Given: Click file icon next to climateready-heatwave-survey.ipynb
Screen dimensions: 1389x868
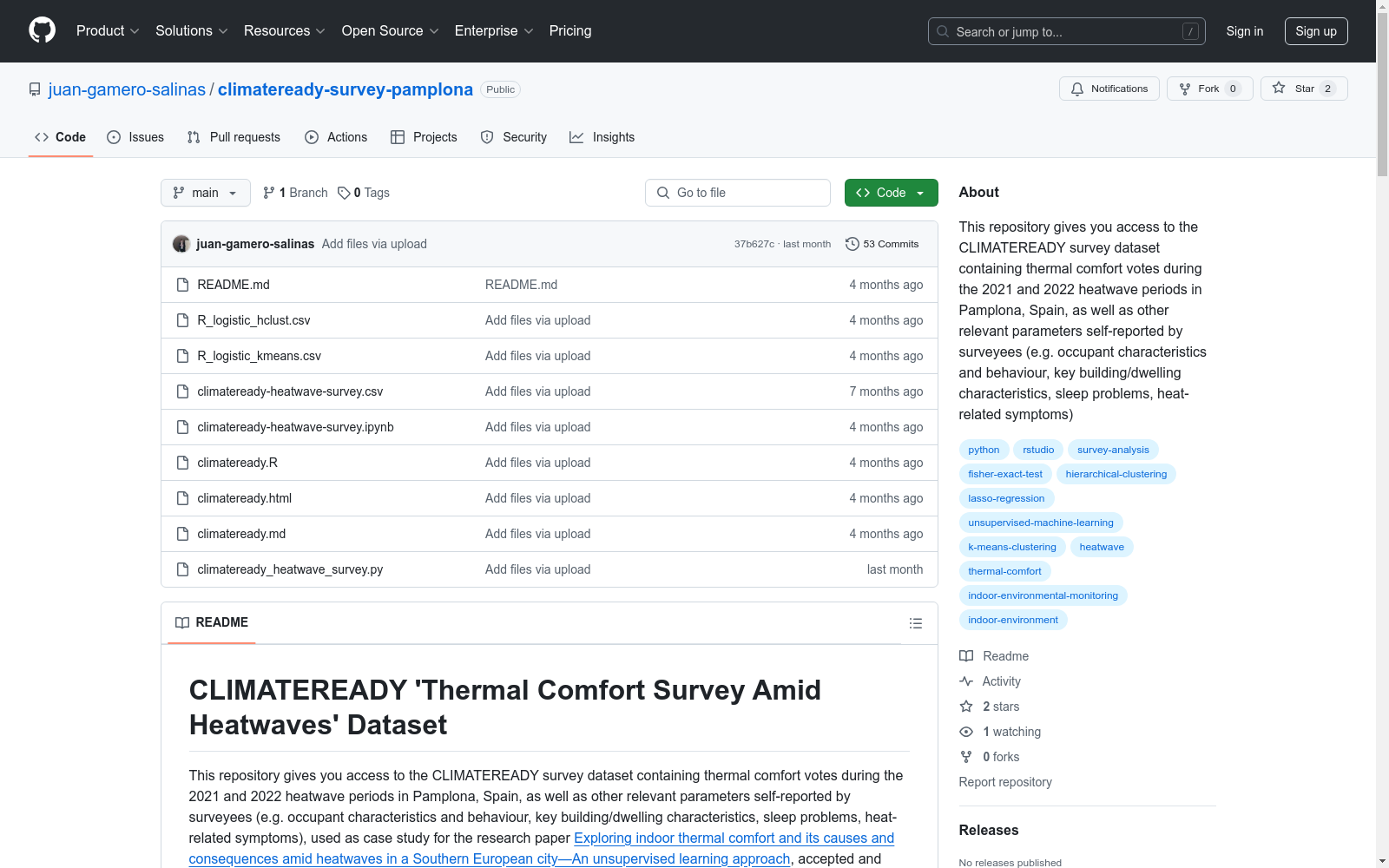Looking at the screenshot, I should (x=182, y=427).
